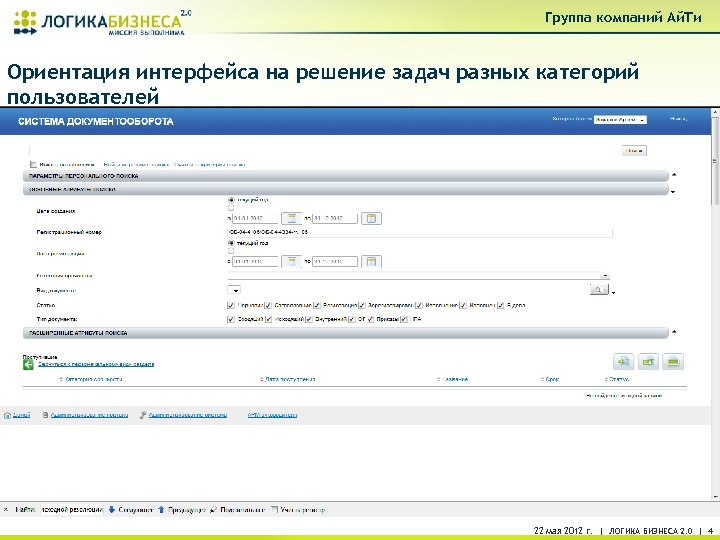
Task: Toggle the Учесть регистр checkbox in find bar
Action: pyautogui.click(x=275, y=510)
